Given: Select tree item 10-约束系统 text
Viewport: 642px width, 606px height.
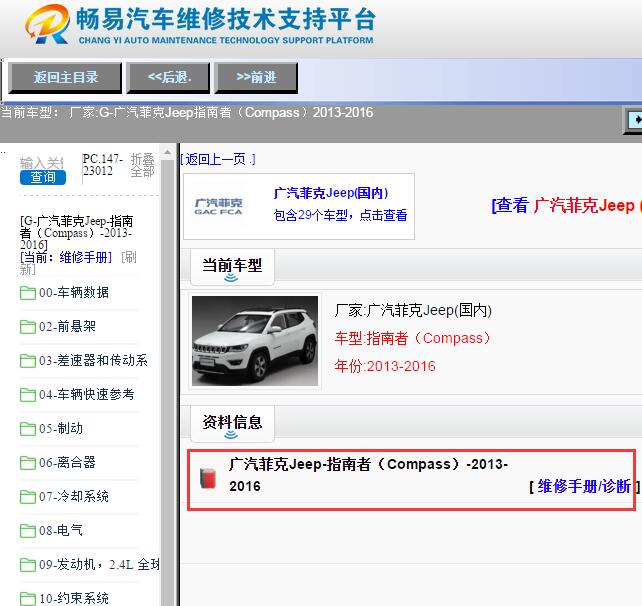Looking at the screenshot, I should [74, 598].
